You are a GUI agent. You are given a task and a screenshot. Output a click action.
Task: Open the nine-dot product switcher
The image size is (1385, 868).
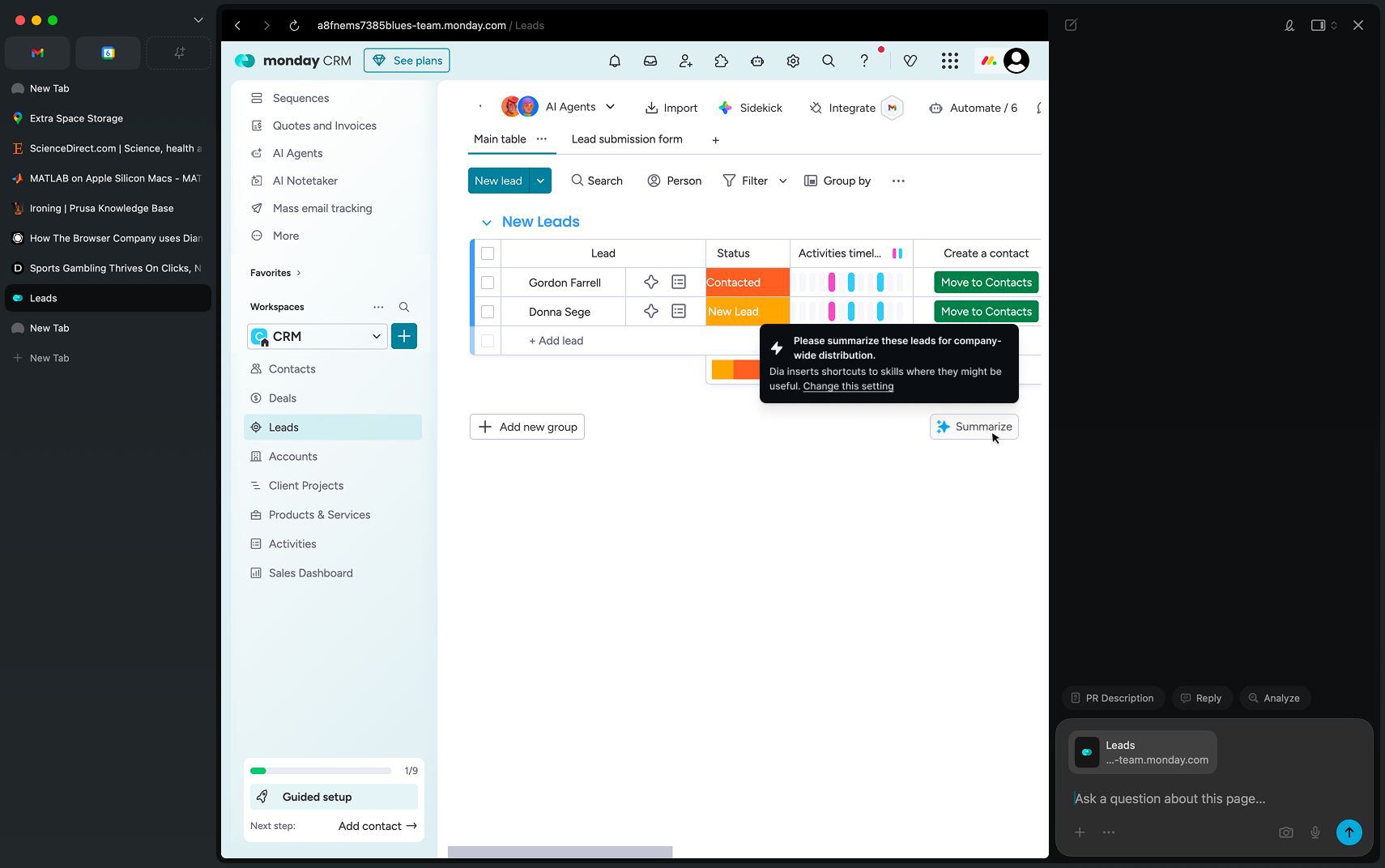950,61
